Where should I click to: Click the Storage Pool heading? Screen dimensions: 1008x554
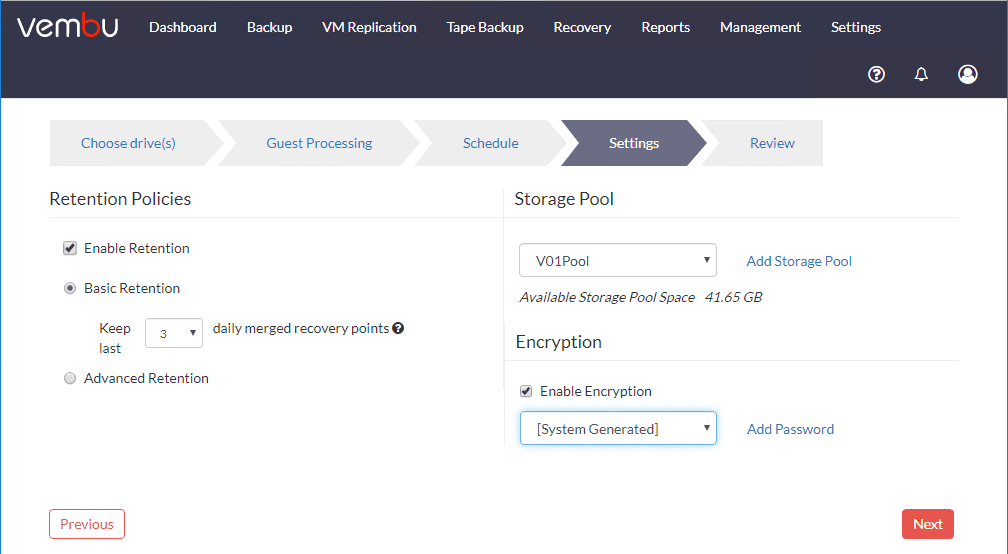[x=564, y=199]
